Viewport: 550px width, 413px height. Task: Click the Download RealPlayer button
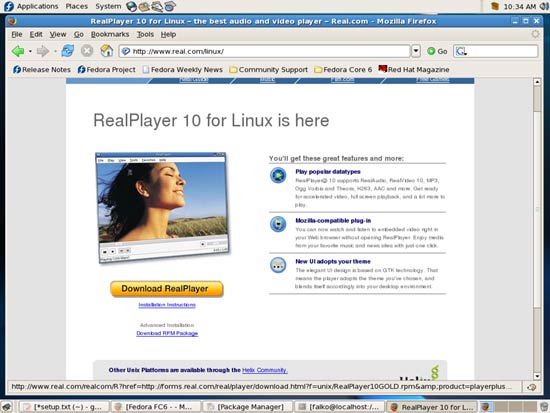pyautogui.click(x=167, y=289)
